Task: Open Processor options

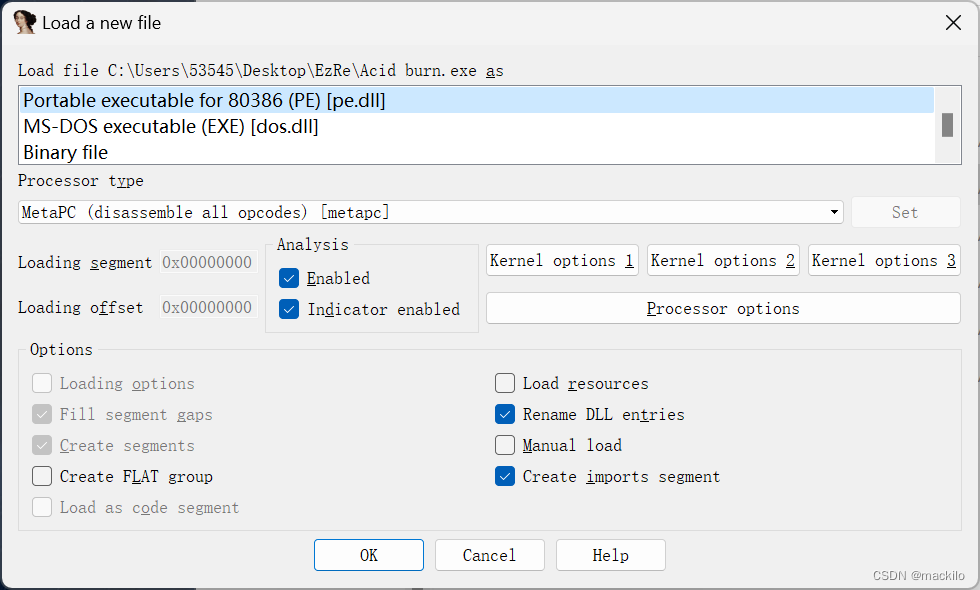Action: coord(723,308)
